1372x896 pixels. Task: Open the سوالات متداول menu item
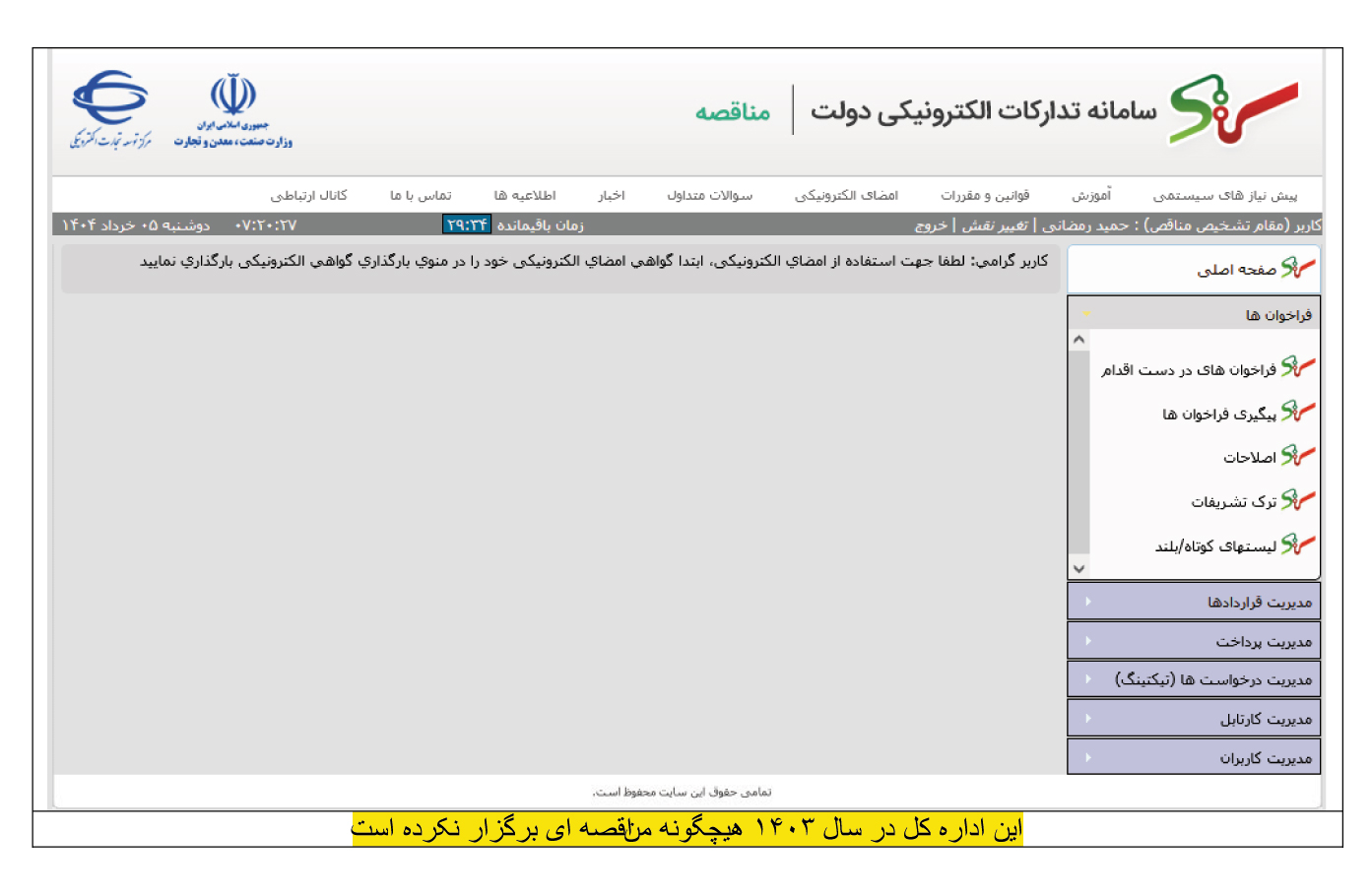point(710,195)
